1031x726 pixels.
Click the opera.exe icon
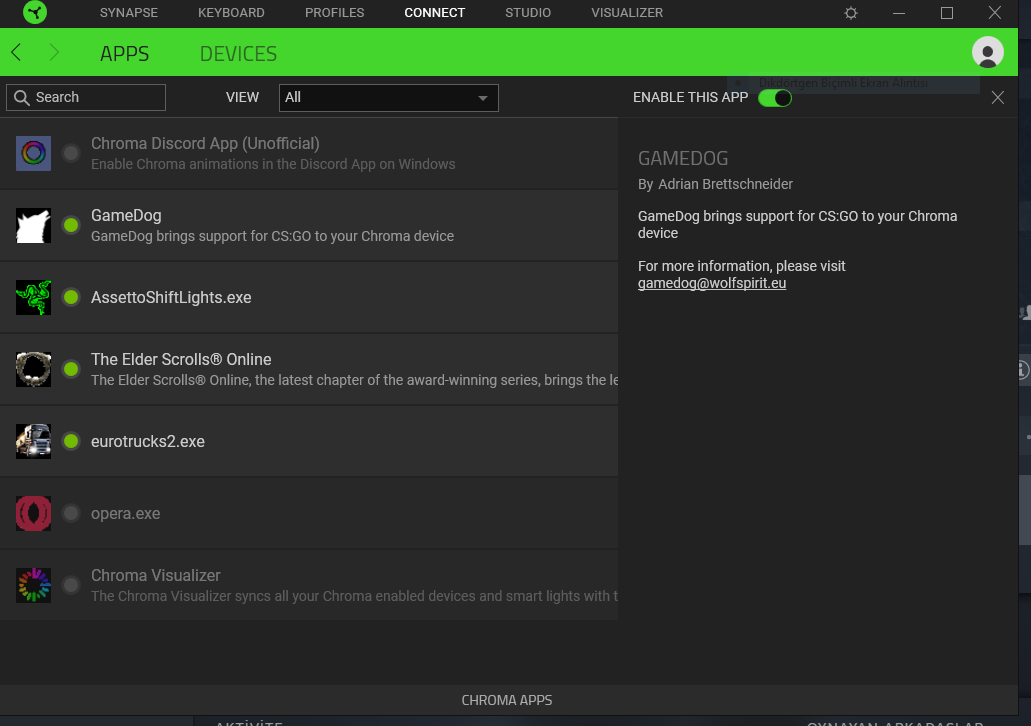[x=34, y=513]
